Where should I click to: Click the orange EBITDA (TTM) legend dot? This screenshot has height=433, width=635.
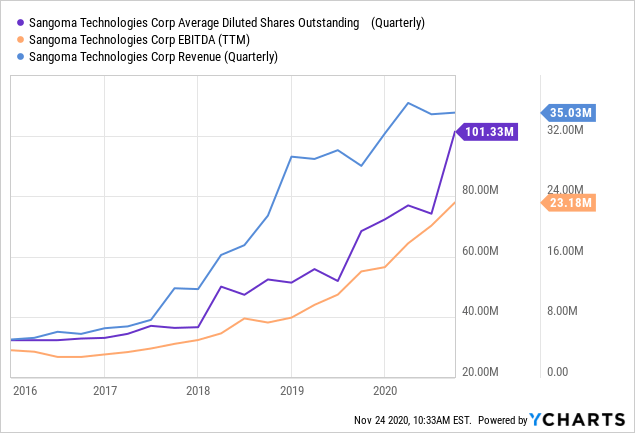[x=21, y=40]
